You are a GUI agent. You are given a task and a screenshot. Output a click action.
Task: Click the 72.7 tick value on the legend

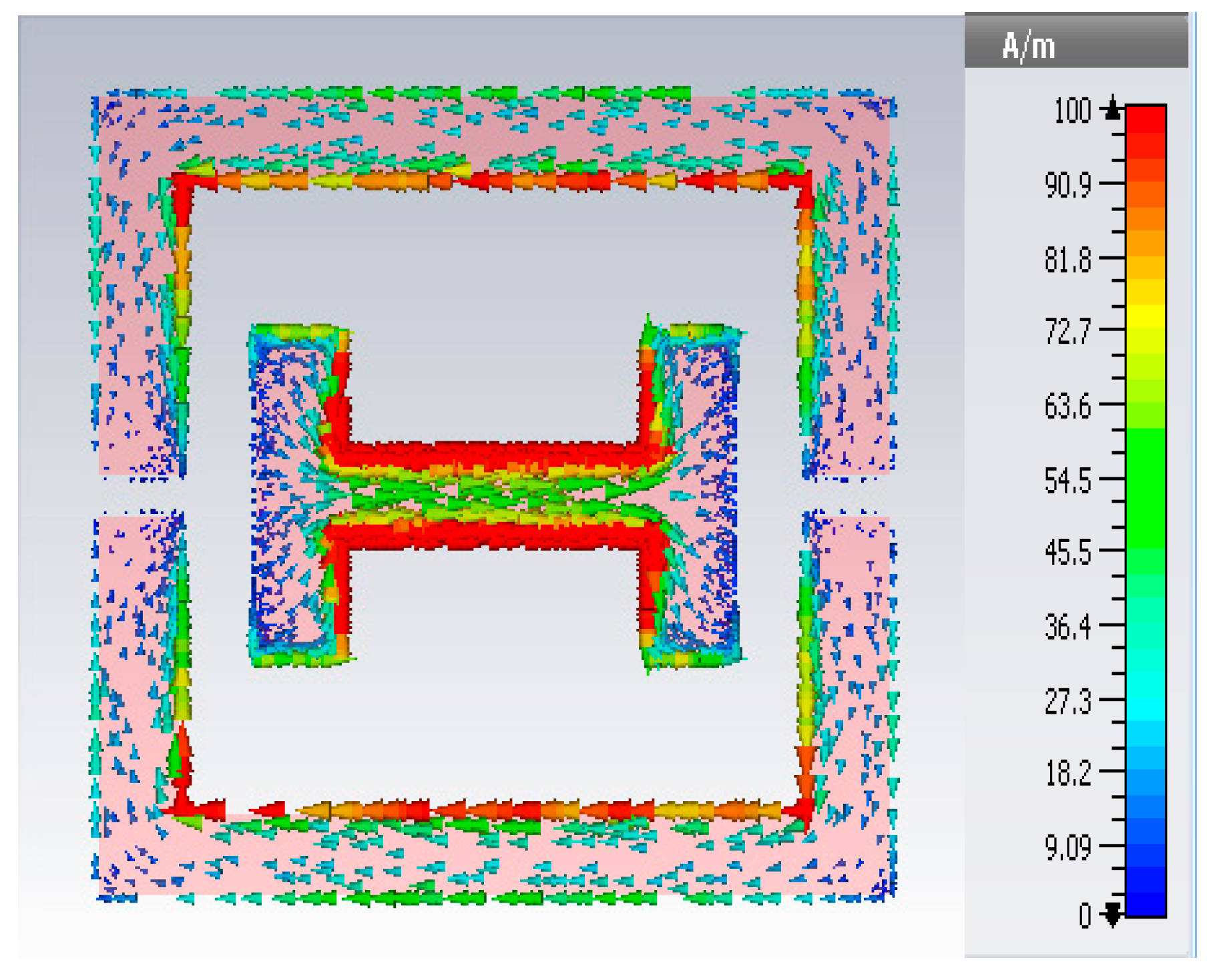click(1068, 330)
